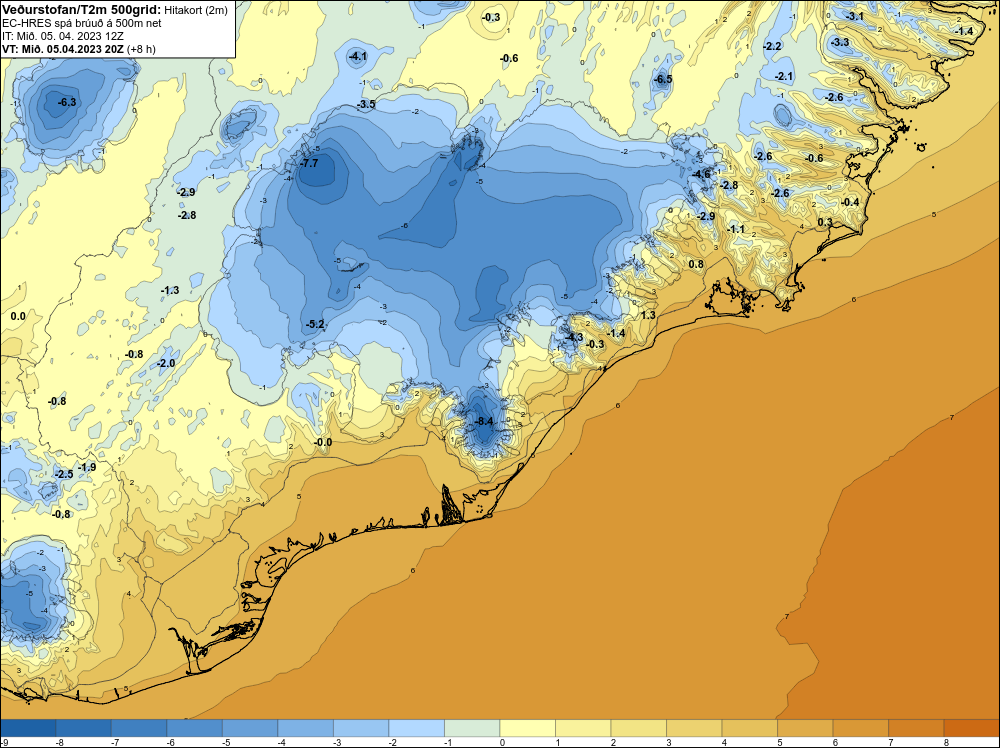This screenshot has height=748, width=1000.
Task: Select legend color between 0 and 1
Action: point(527,728)
